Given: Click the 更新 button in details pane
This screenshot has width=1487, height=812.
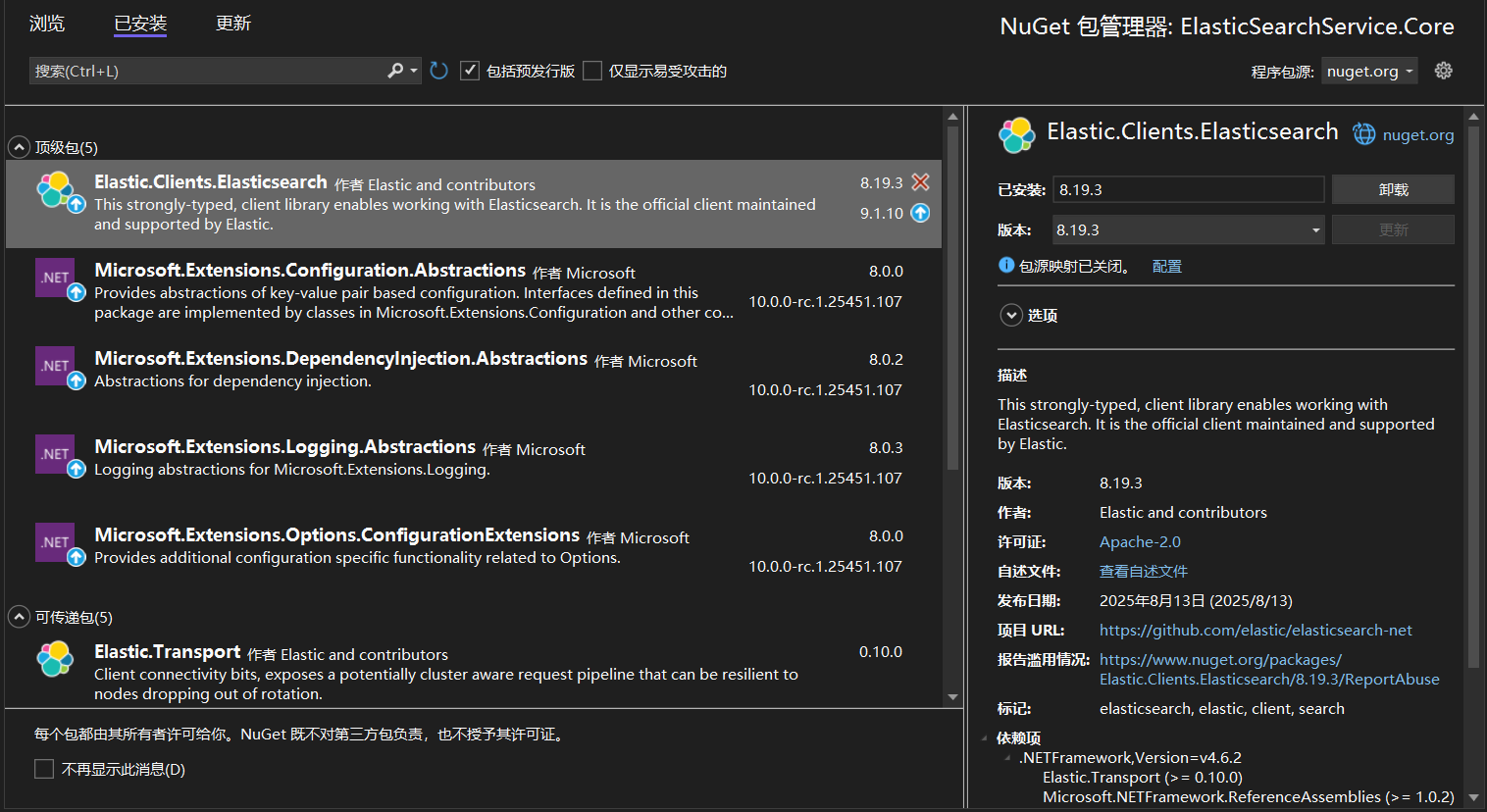Looking at the screenshot, I should click(1393, 229).
